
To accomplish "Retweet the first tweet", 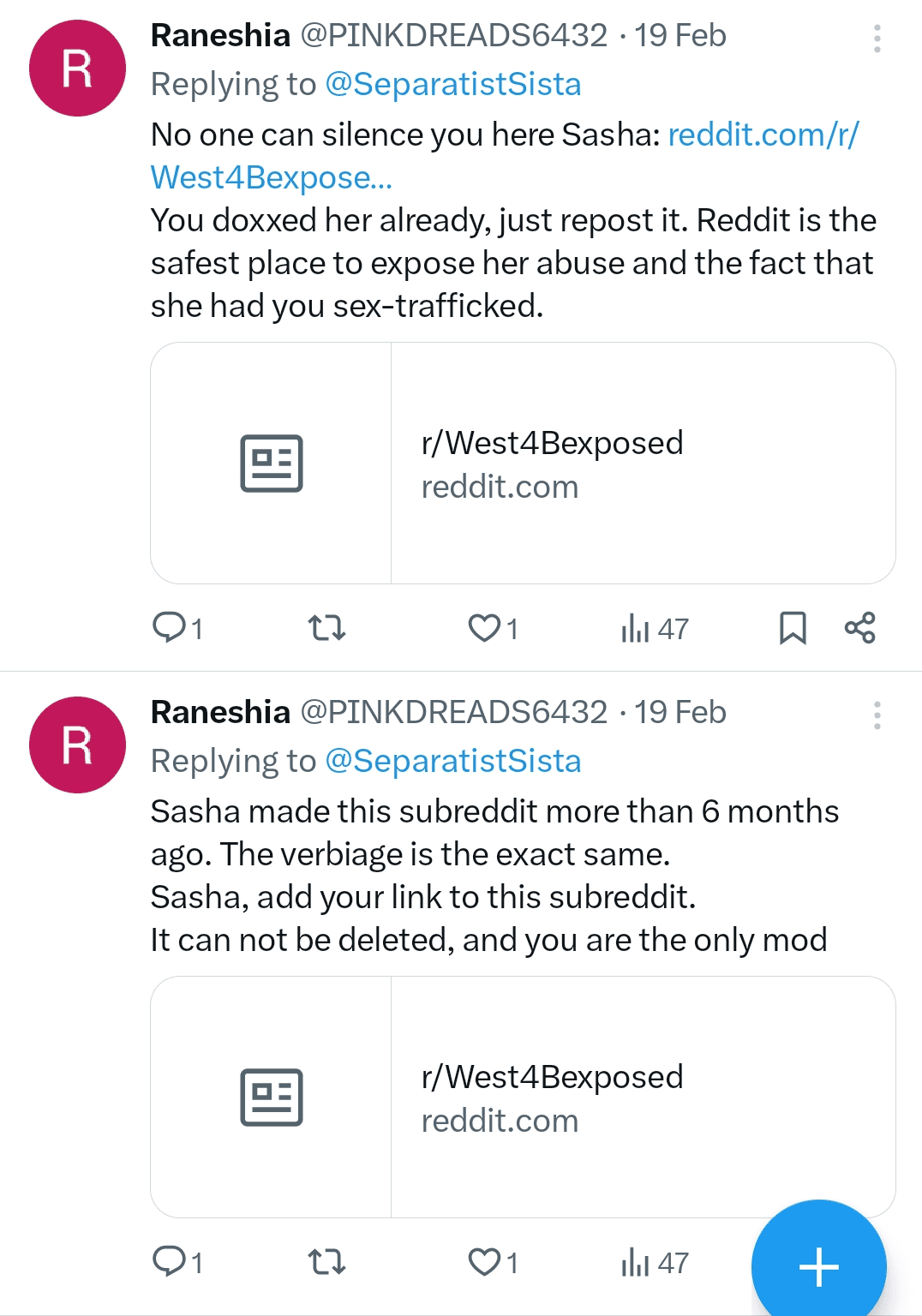I will pos(326,628).
